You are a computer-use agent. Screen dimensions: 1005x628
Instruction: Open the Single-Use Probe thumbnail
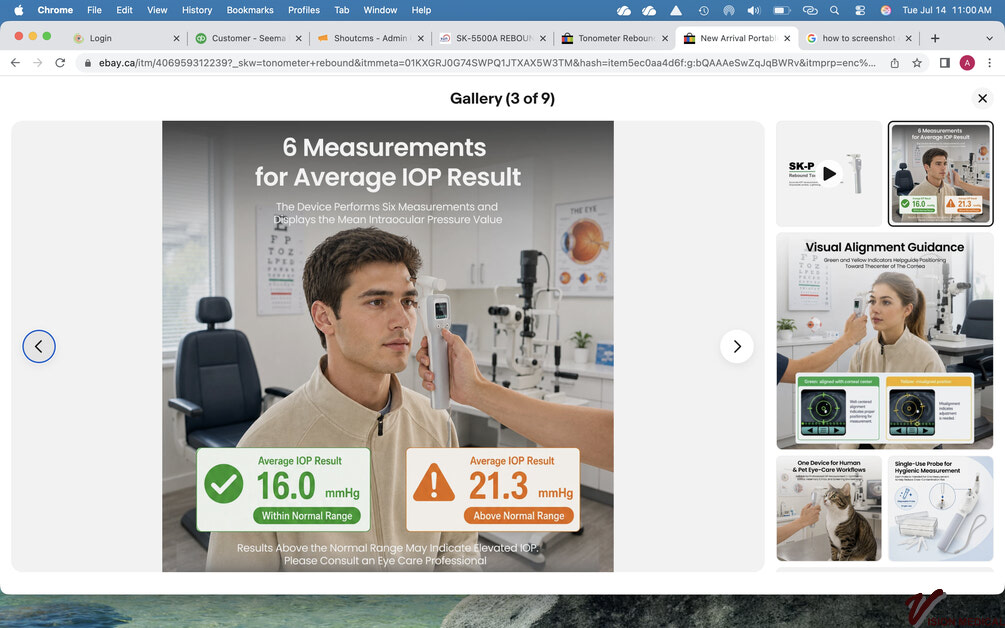[940, 509]
